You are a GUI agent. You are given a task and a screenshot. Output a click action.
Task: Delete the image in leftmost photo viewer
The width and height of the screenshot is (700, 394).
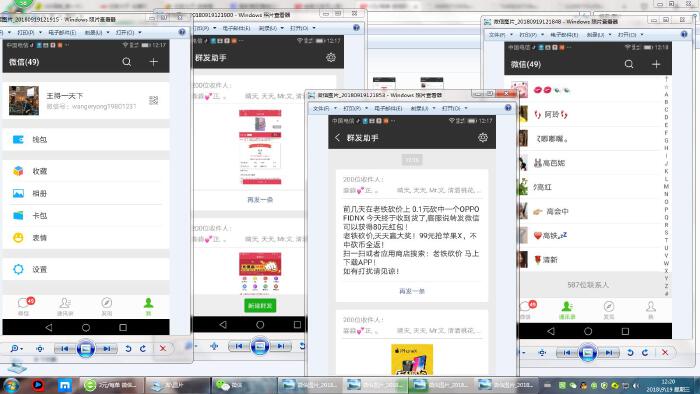pyautogui.click(x=163, y=348)
